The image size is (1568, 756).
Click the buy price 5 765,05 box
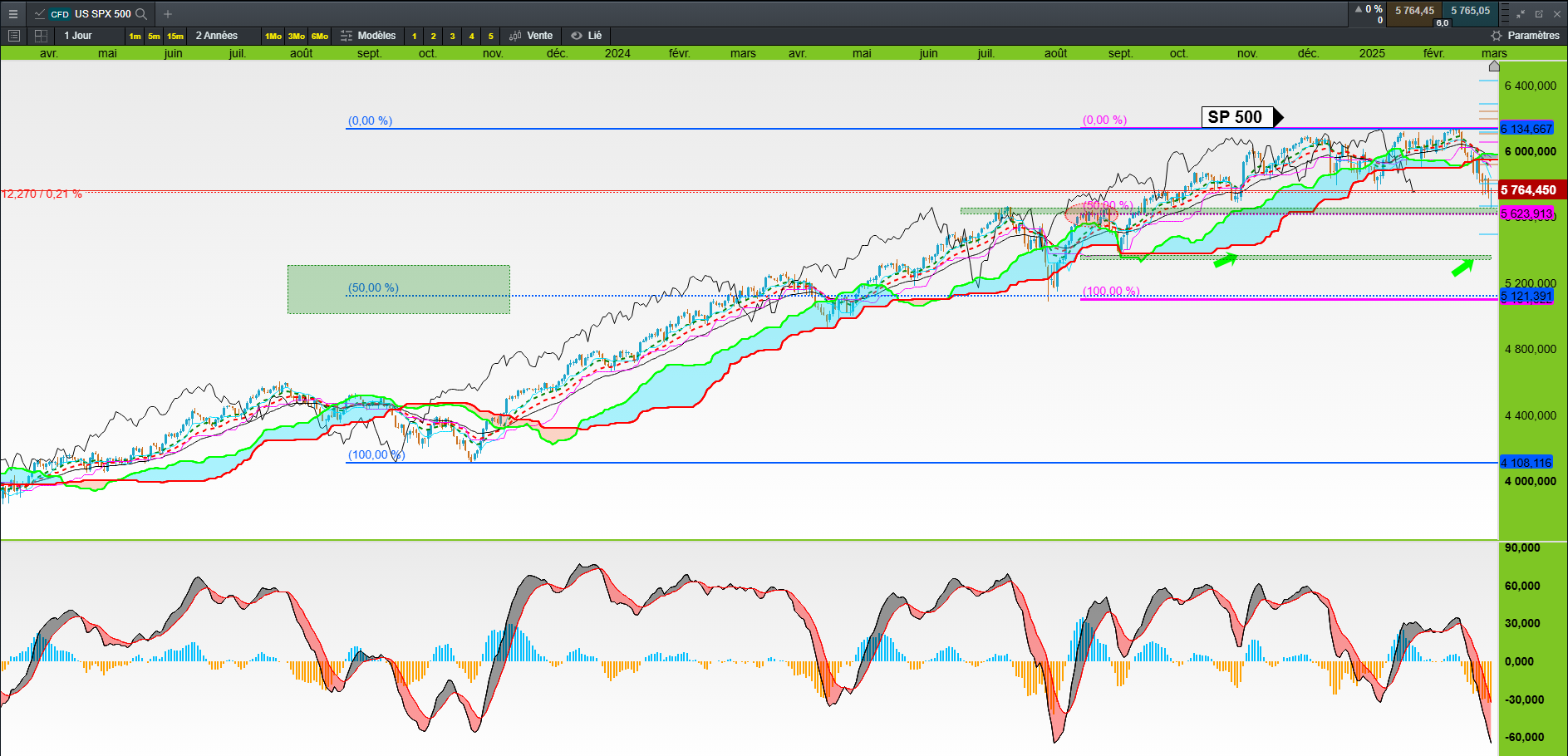1470,12
